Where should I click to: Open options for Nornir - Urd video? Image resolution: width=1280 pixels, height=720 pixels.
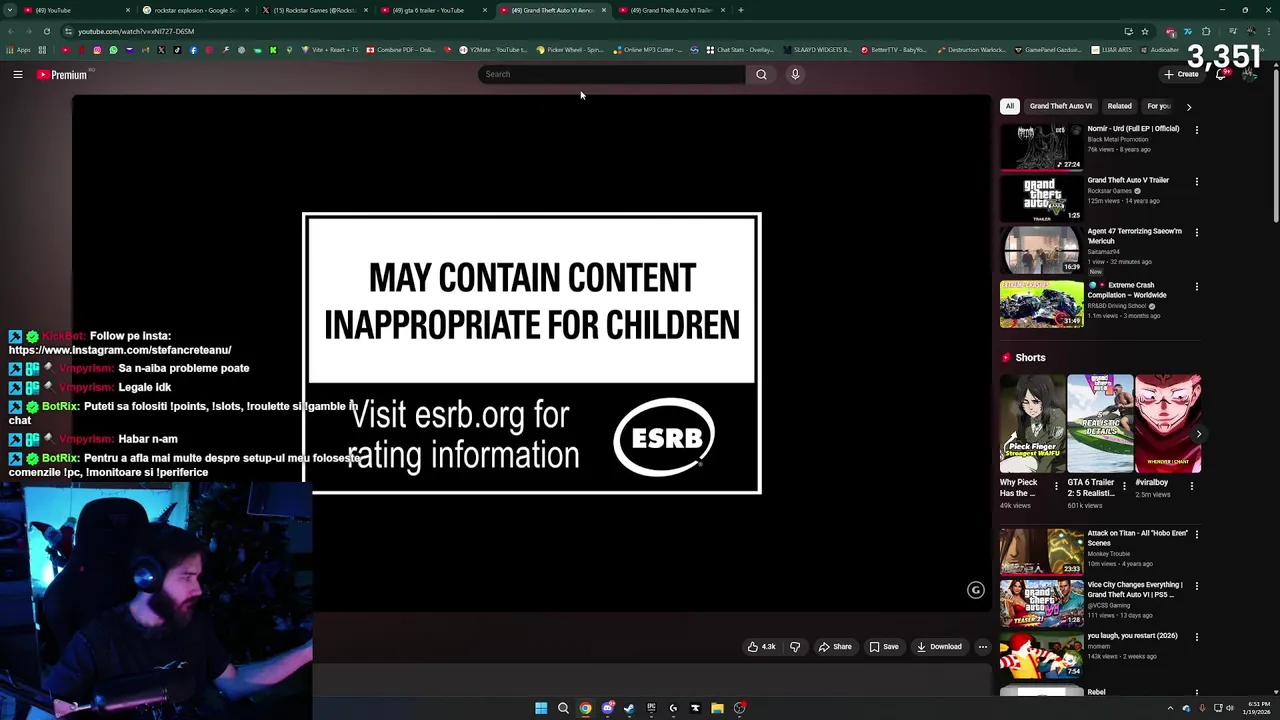pyautogui.click(x=1196, y=129)
